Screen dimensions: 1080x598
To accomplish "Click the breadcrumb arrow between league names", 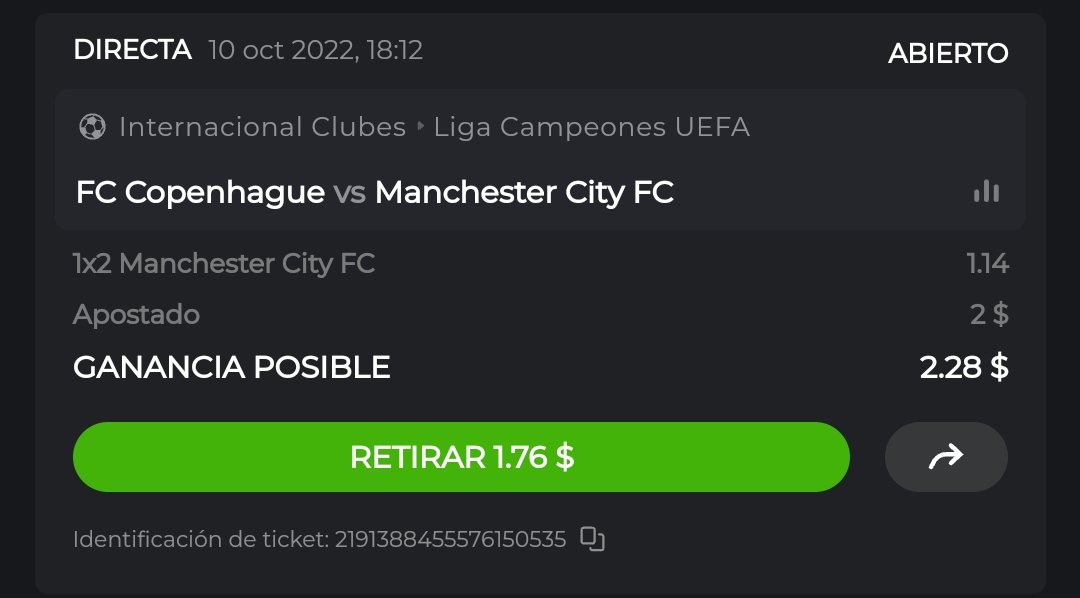I will click(x=420, y=127).
